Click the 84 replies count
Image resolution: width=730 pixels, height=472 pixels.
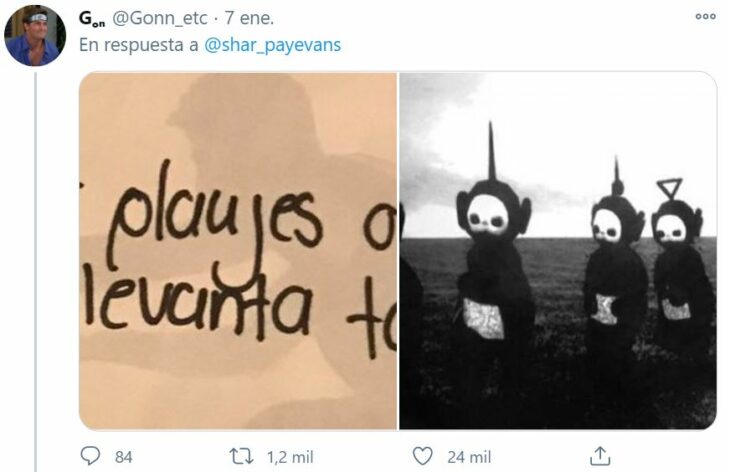point(124,457)
